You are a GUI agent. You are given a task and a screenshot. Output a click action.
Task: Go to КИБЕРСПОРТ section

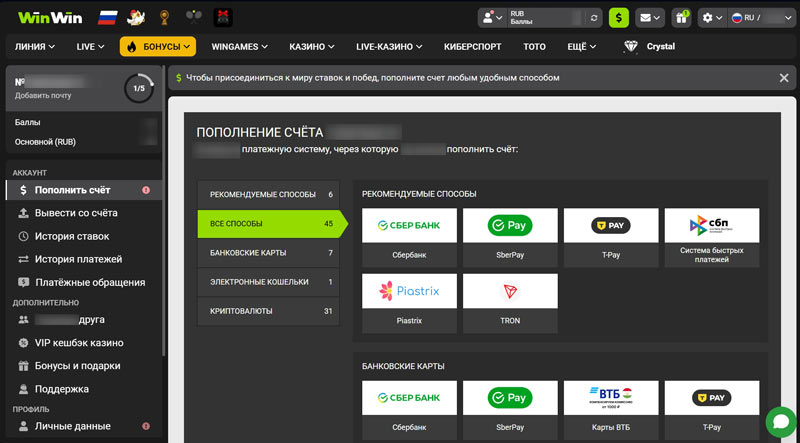[472, 46]
